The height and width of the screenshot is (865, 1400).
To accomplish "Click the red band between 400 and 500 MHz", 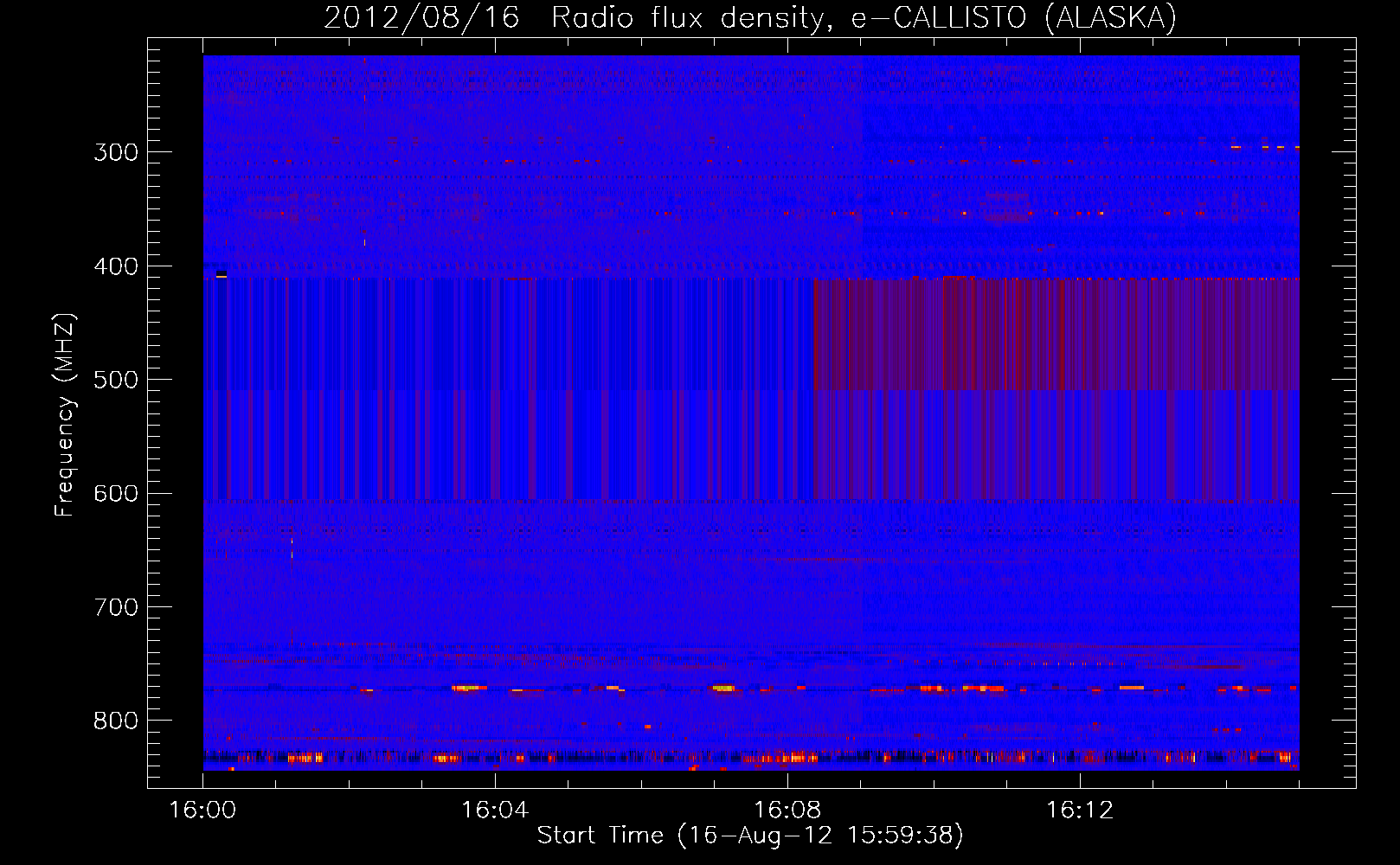I will pyautogui.click(x=1056, y=334).
